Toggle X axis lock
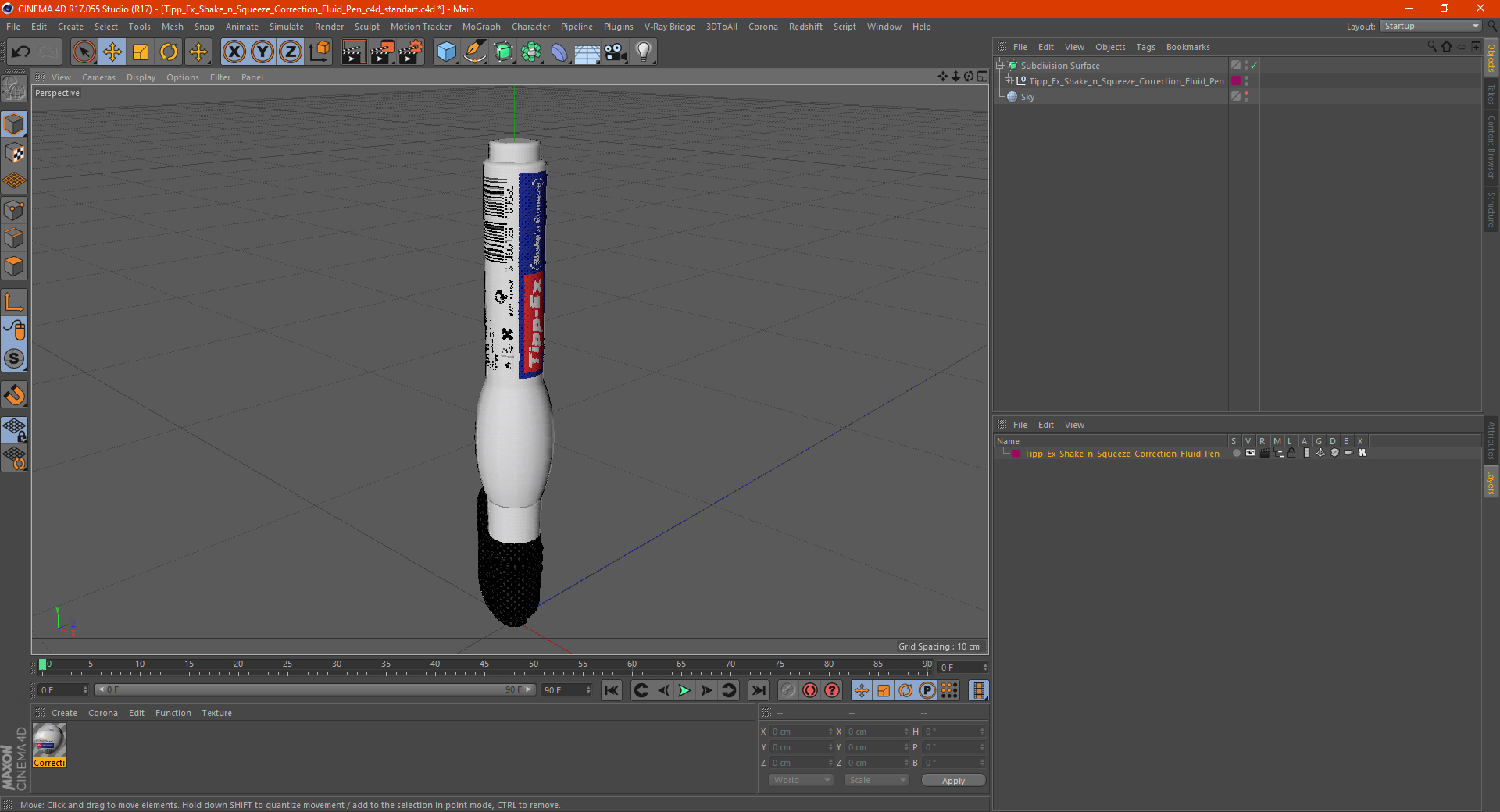1500x812 pixels. tap(234, 52)
